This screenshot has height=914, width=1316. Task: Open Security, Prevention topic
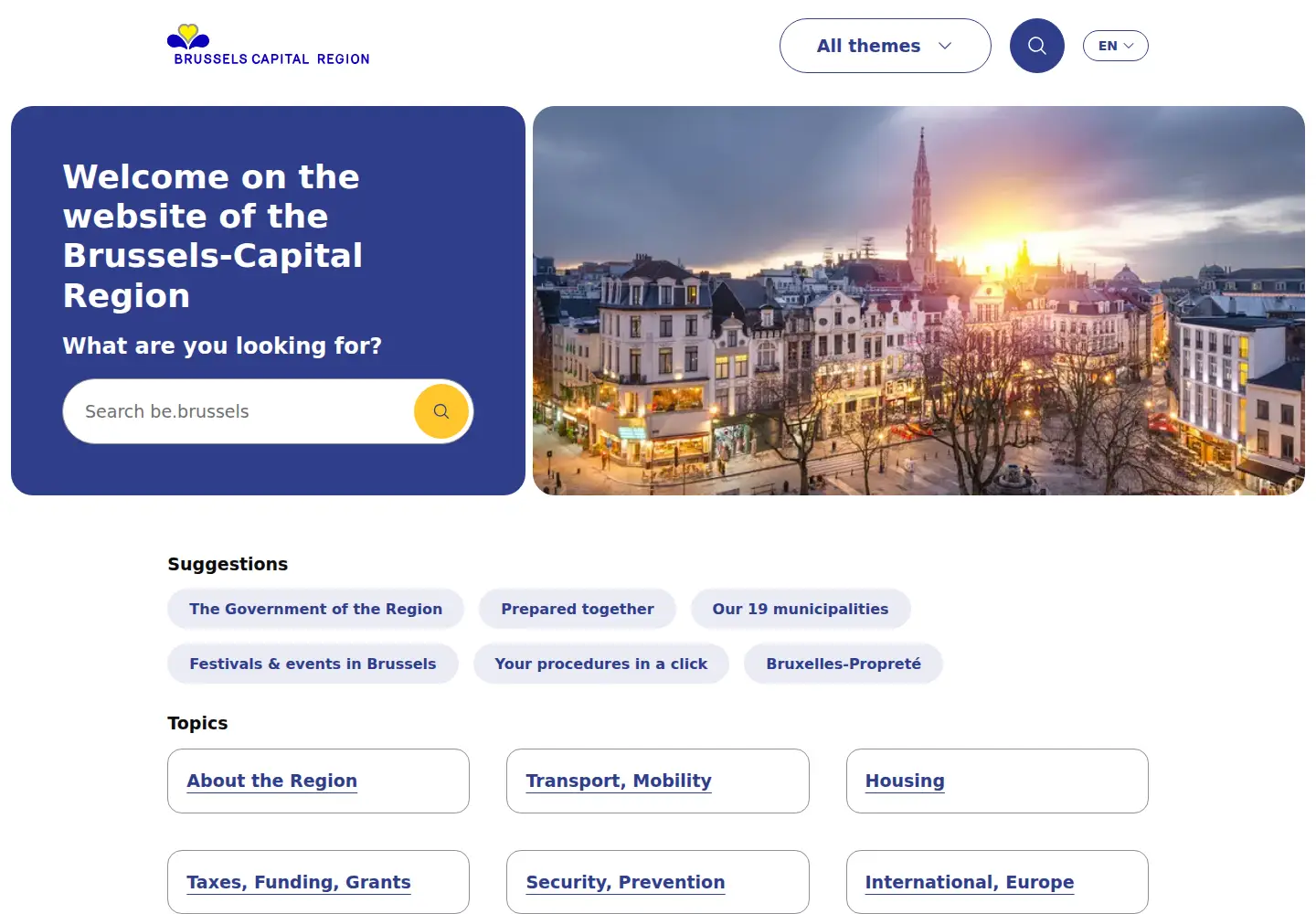[x=658, y=882]
